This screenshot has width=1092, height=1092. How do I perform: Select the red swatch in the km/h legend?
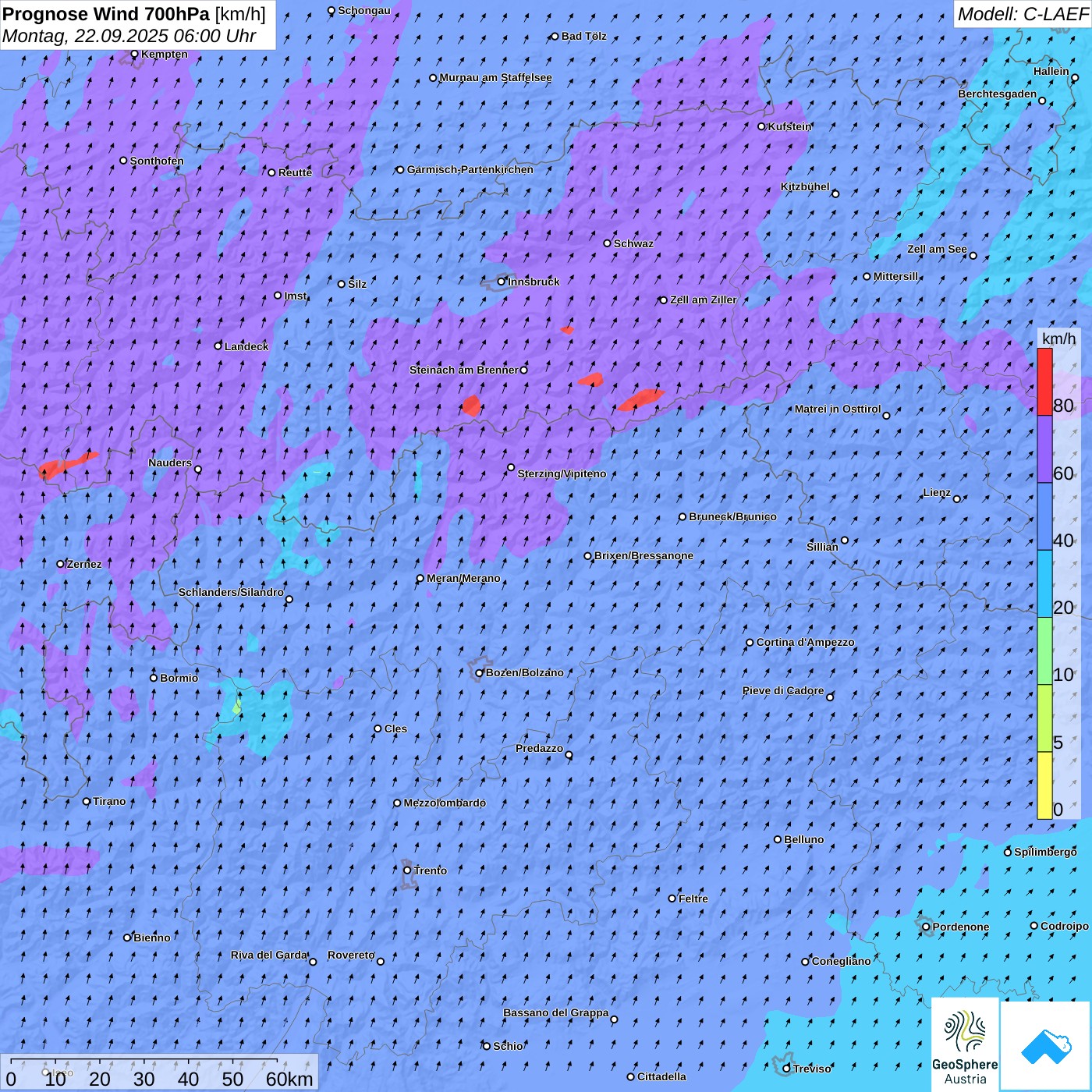click(x=1044, y=381)
